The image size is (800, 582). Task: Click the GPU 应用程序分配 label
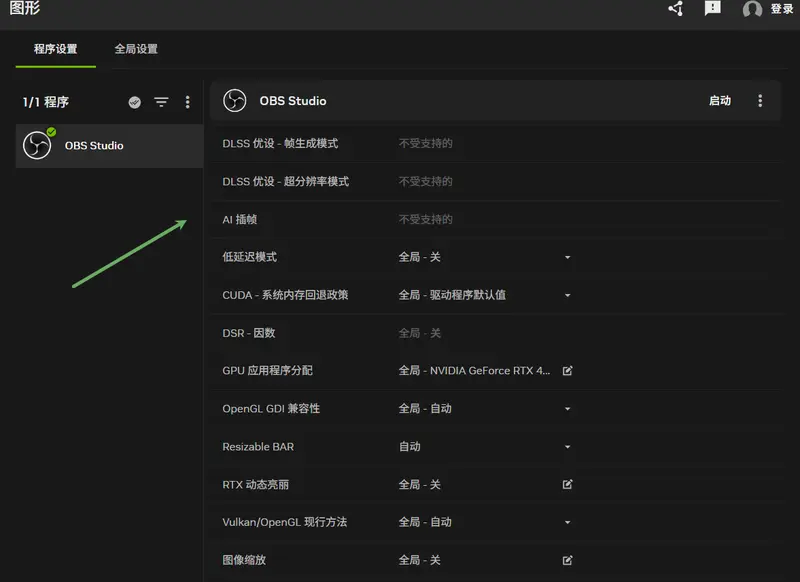tap(267, 371)
